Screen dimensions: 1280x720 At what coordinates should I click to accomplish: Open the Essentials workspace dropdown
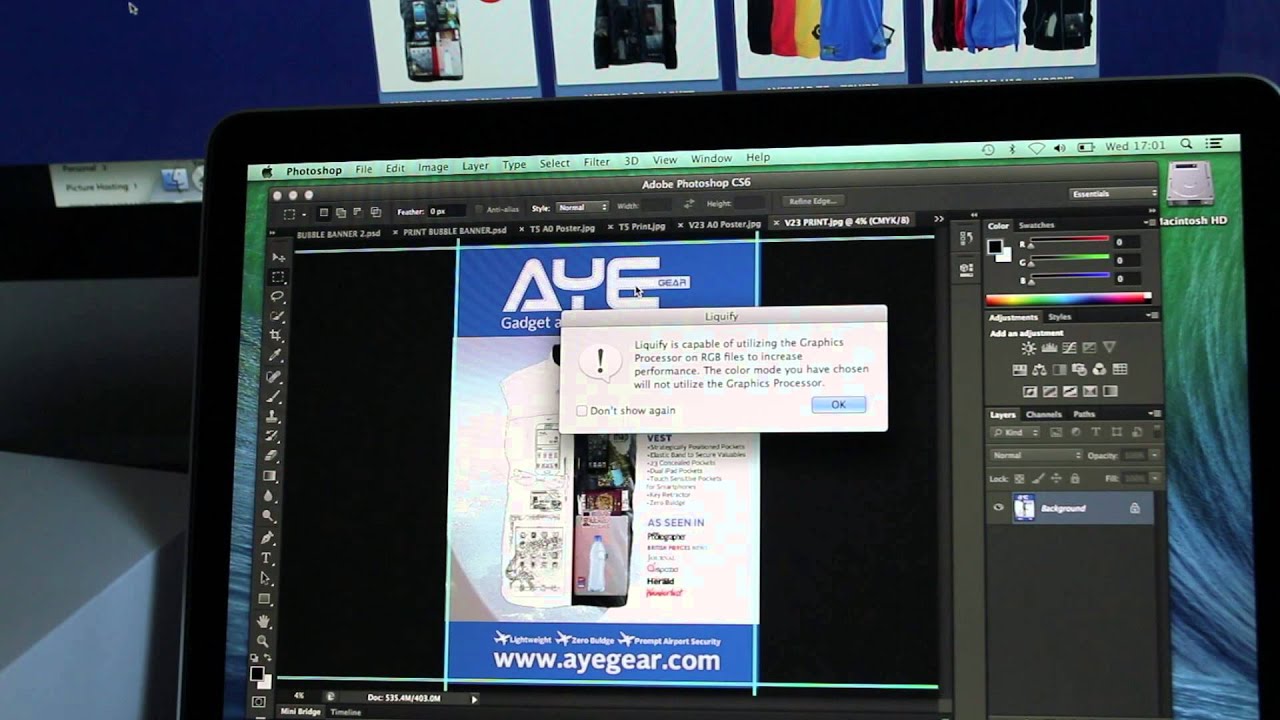pyautogui.click(x=1113, y=193)
